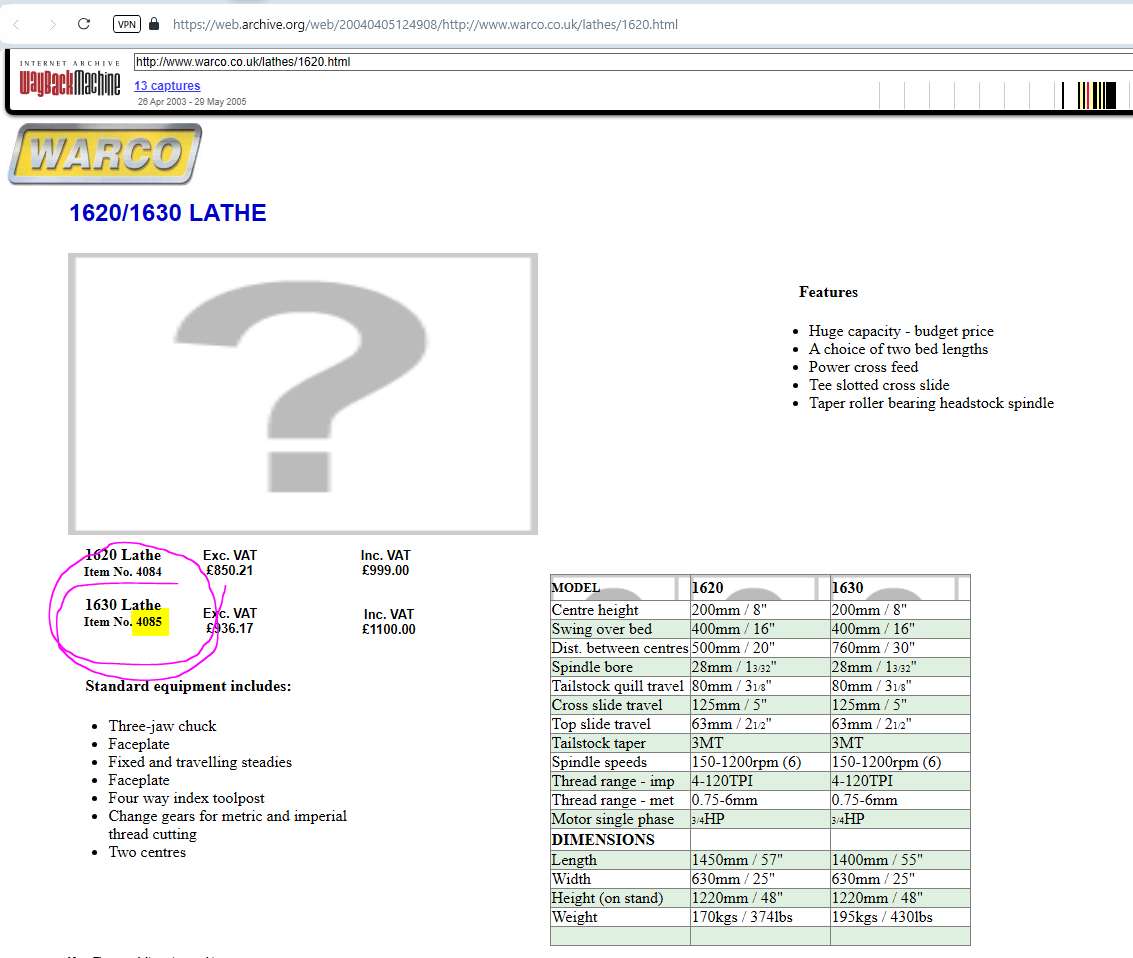Click 'Four way index toolpost' item
The height and width of the screenshot is (958, 1133).
(186, 798)
